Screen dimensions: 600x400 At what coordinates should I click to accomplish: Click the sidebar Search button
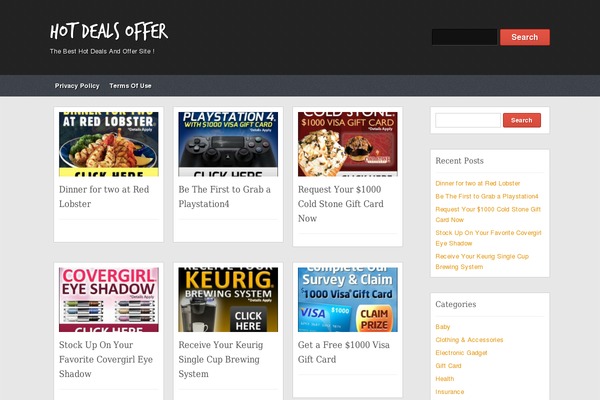(x=522, y=120)
